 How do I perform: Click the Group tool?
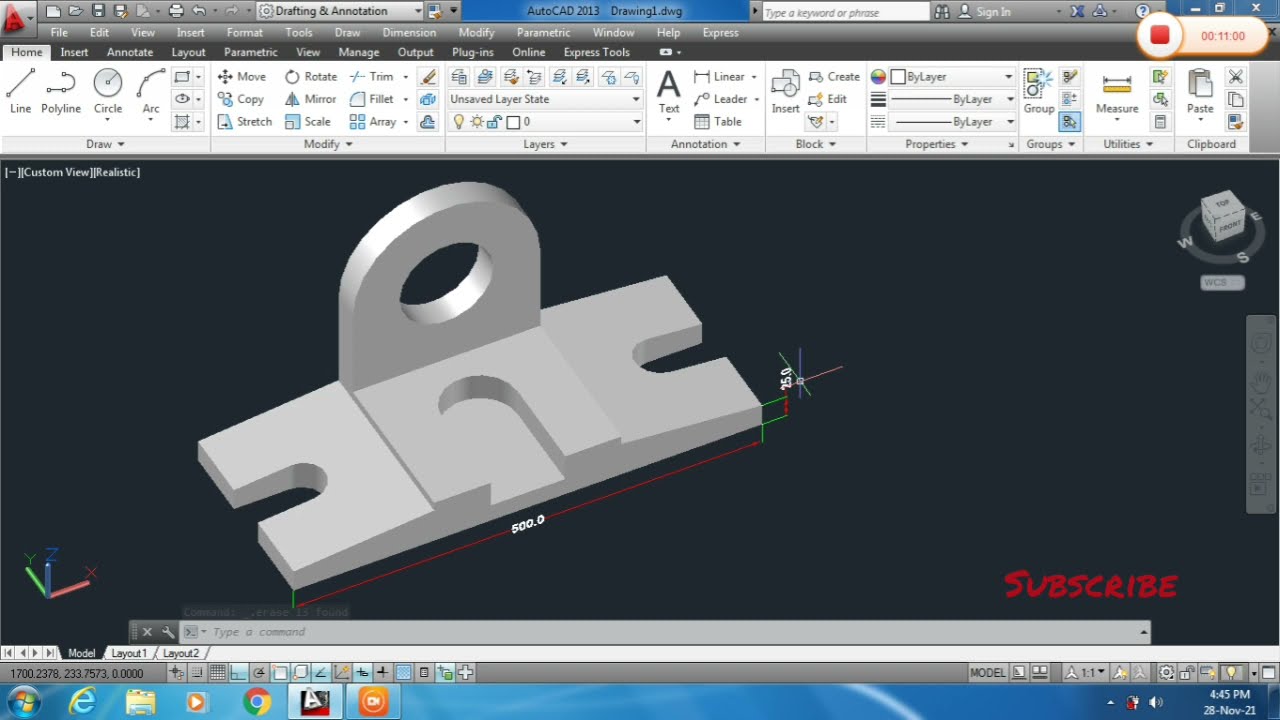[x=1038, y=91]
